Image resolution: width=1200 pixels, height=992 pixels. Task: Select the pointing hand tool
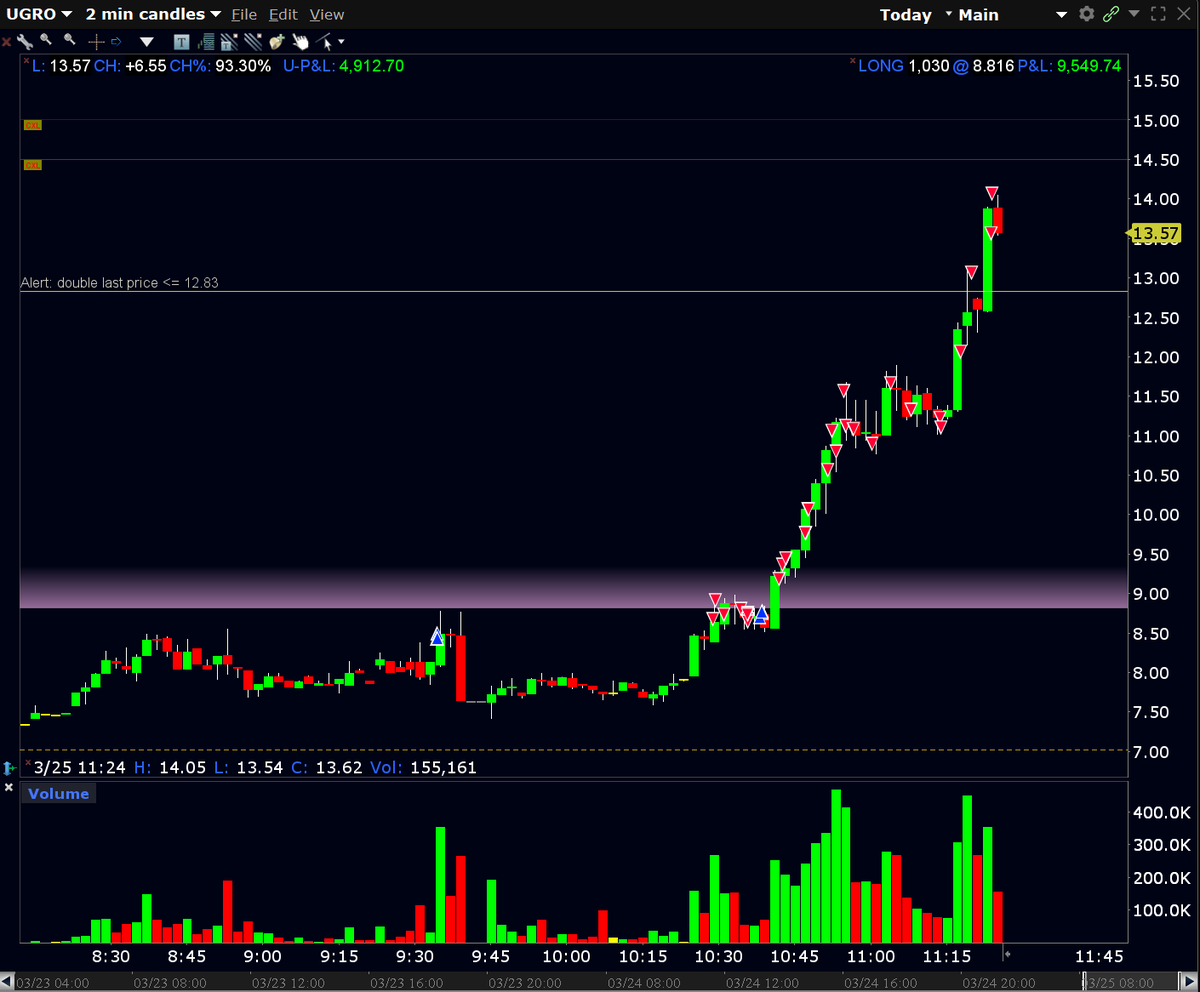click(300, 41)
